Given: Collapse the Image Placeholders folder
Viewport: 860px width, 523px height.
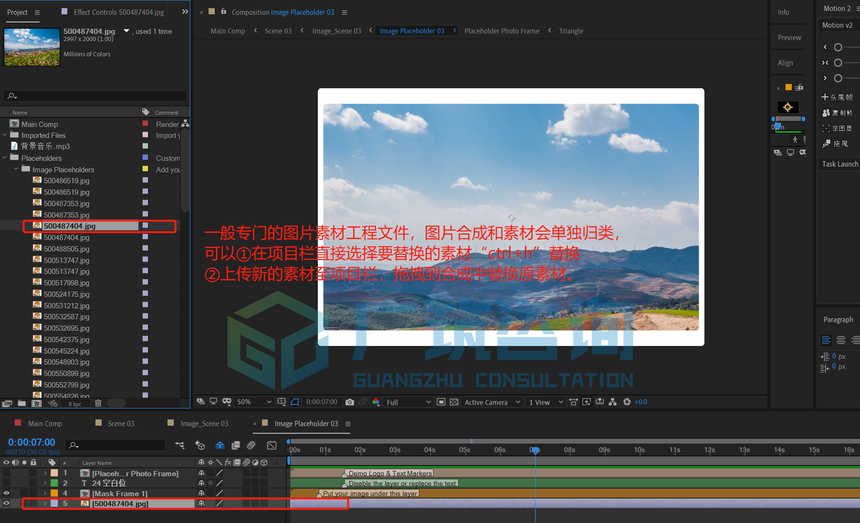Looking at the screenshot, I should click(x=16, y=169).
